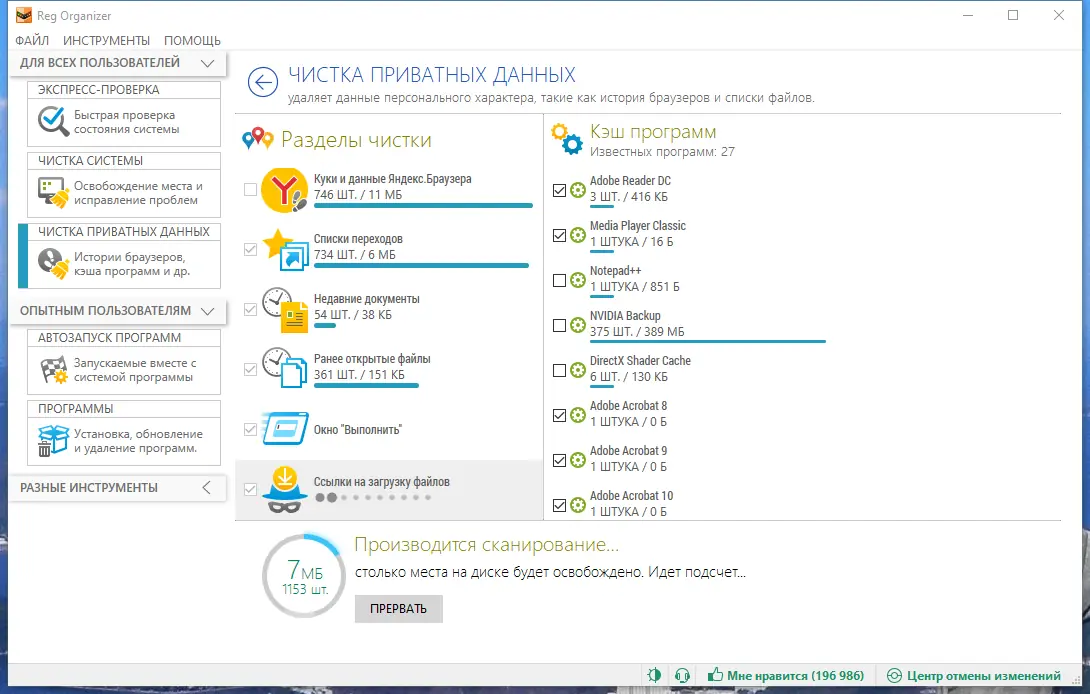Click the gear icon next to Adobe Acrobat 10

point(578,505)
